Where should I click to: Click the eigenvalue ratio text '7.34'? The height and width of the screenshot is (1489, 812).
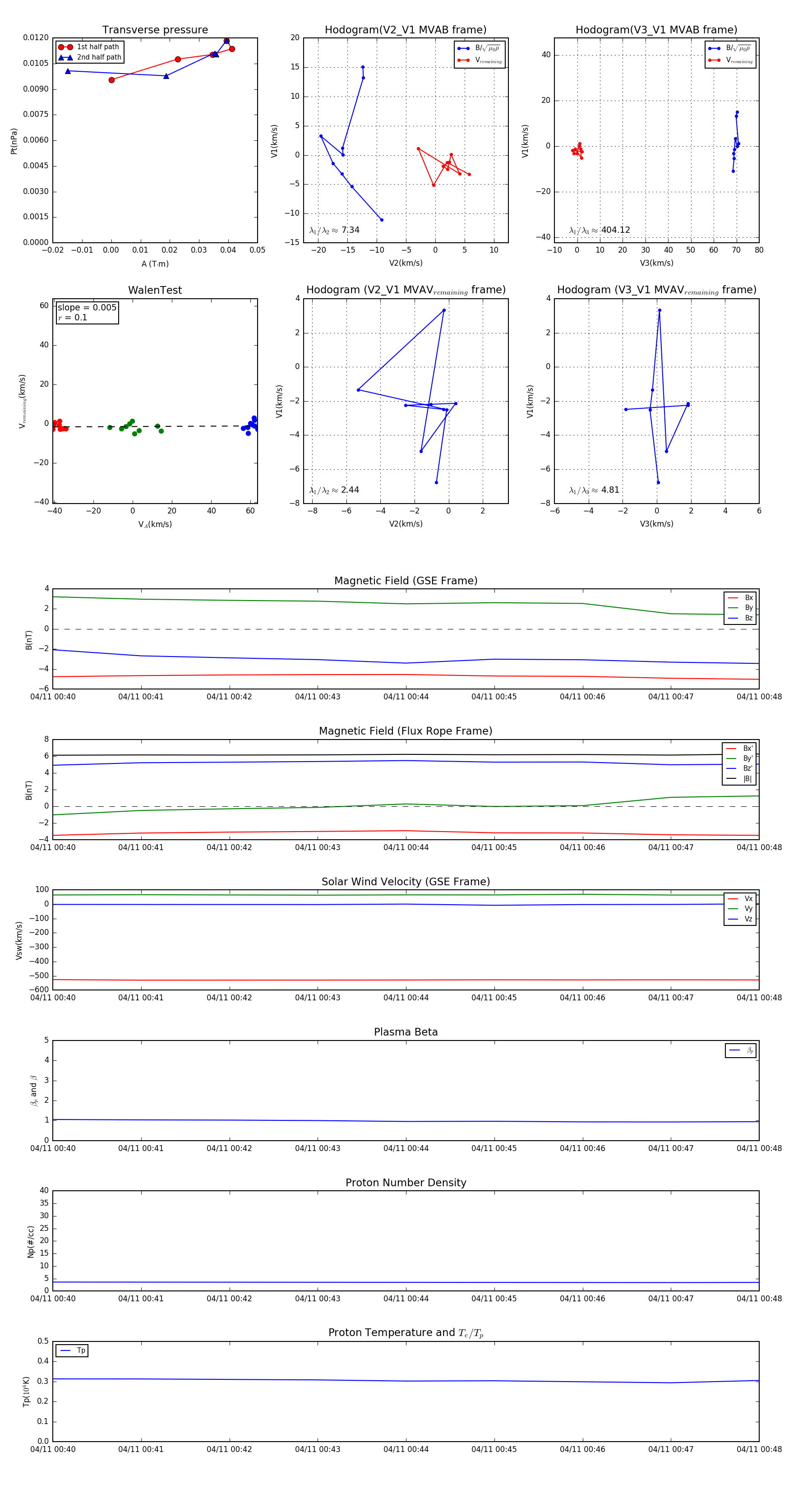[x=350, y=230]
